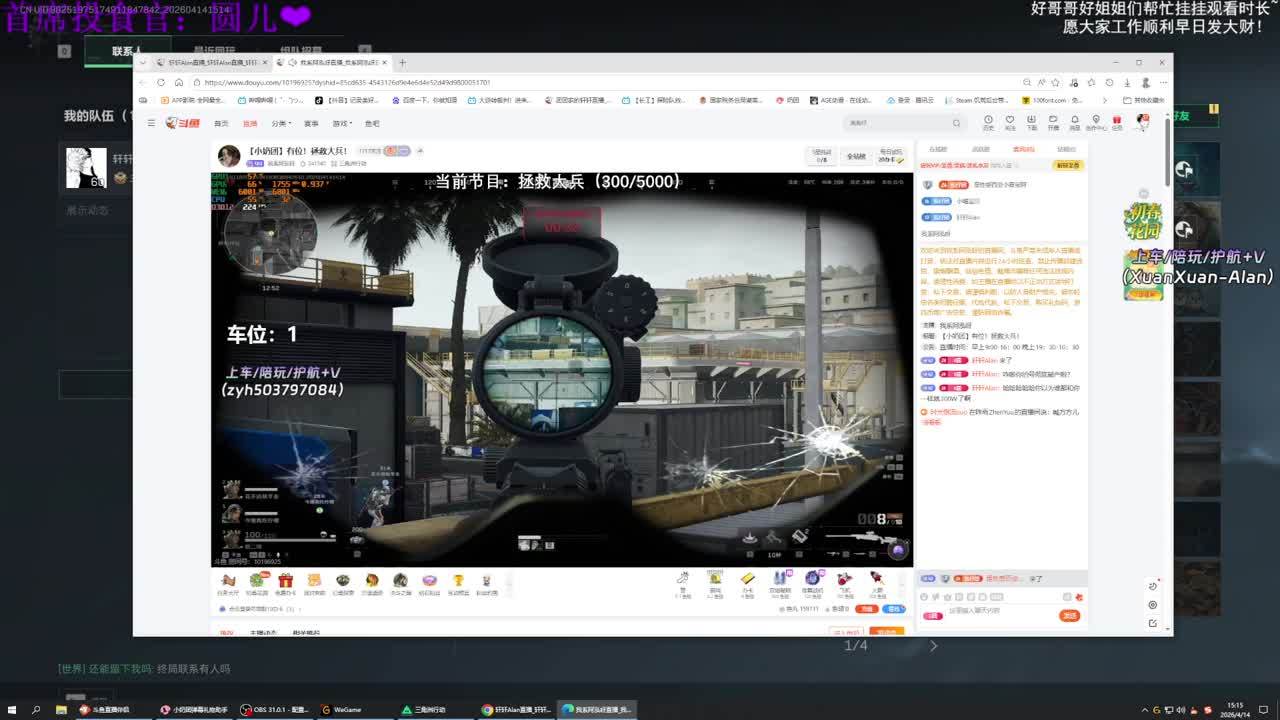Click the red gift box icon in header
1280x720 pixels.
(1117, 122)
